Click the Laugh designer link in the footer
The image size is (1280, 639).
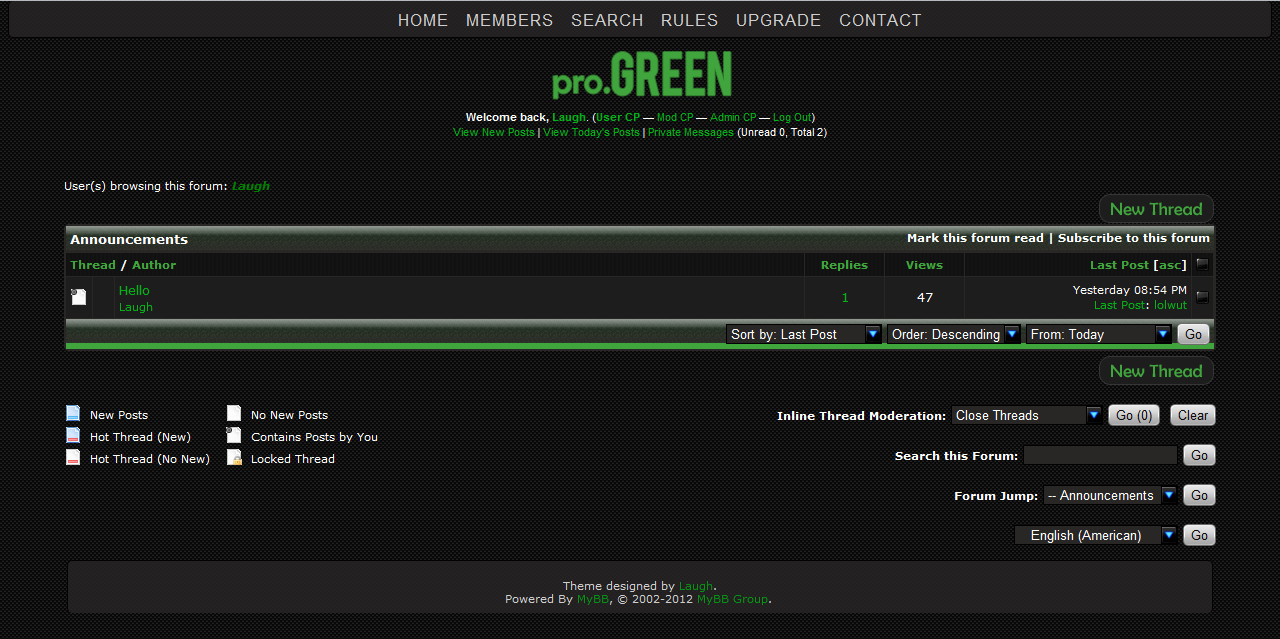(696, 586)
